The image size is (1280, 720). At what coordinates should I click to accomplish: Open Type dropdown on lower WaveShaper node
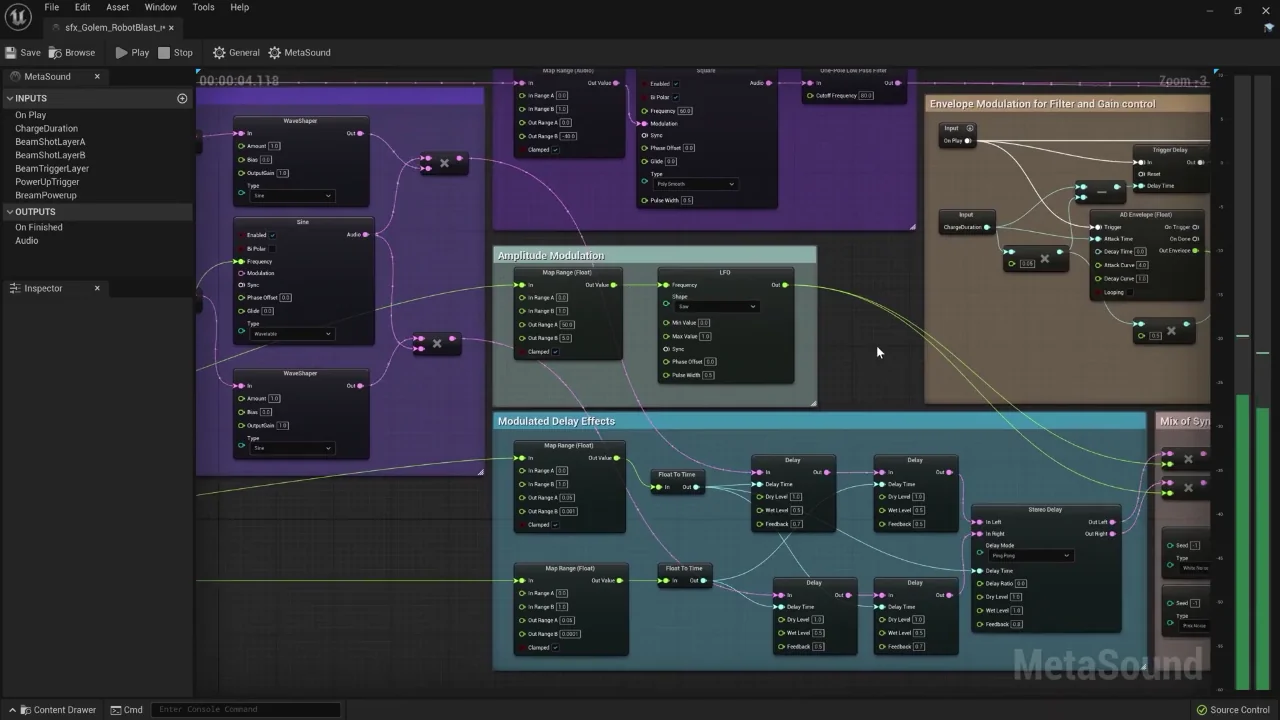[291, 448]
